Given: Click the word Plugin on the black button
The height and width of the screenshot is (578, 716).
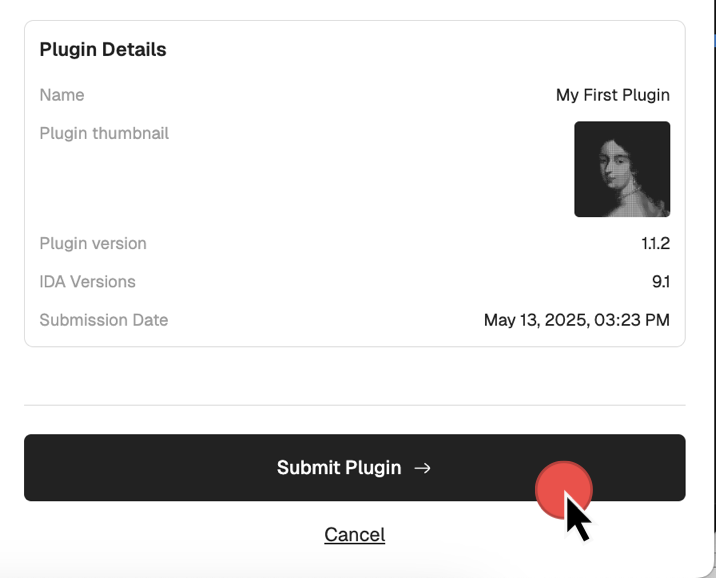Looking at the screenshot, I should point(373,468).
